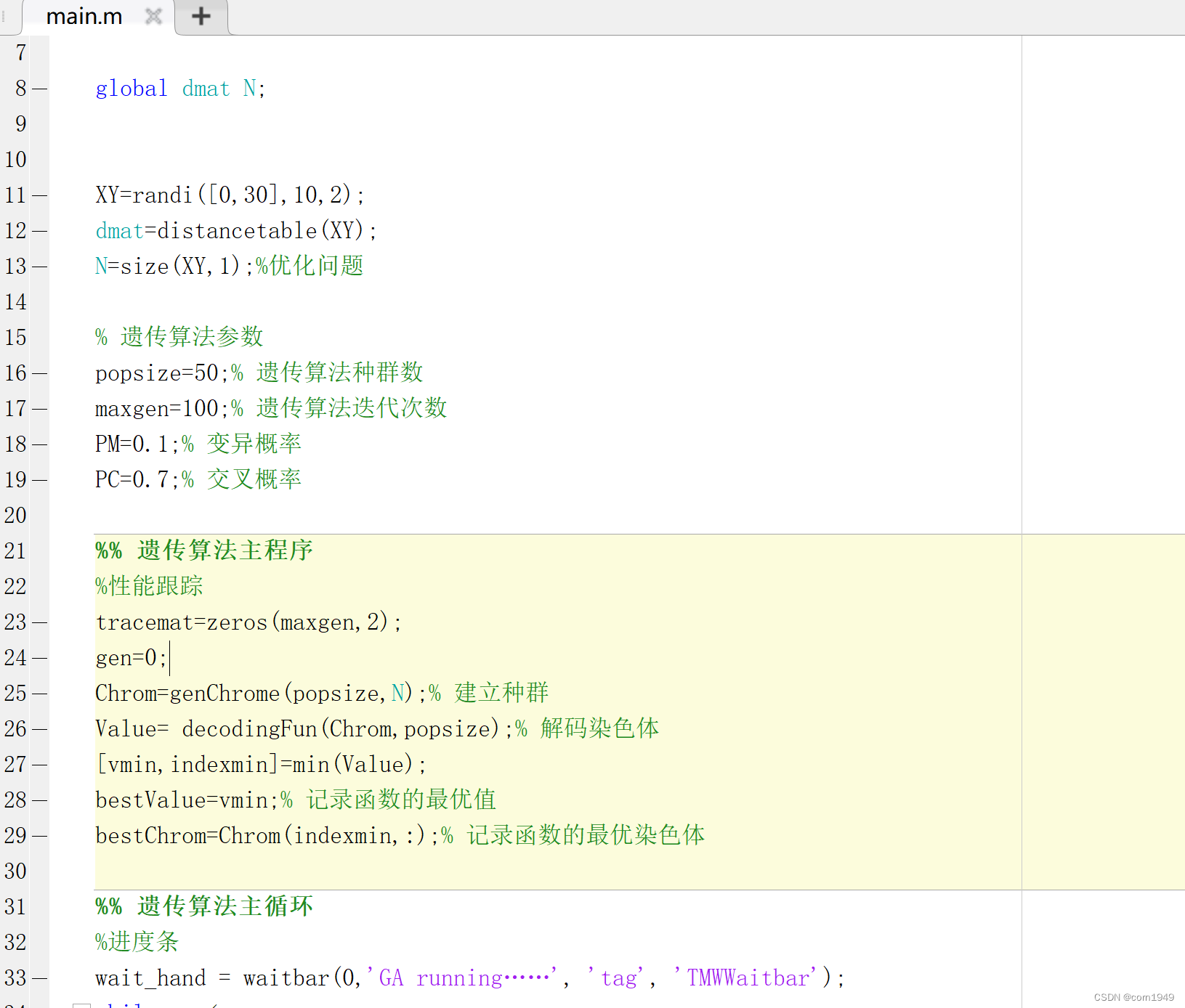Click the 'TMWWaitbar' string
This screenshot has height=1008, width=1185.
748,978
